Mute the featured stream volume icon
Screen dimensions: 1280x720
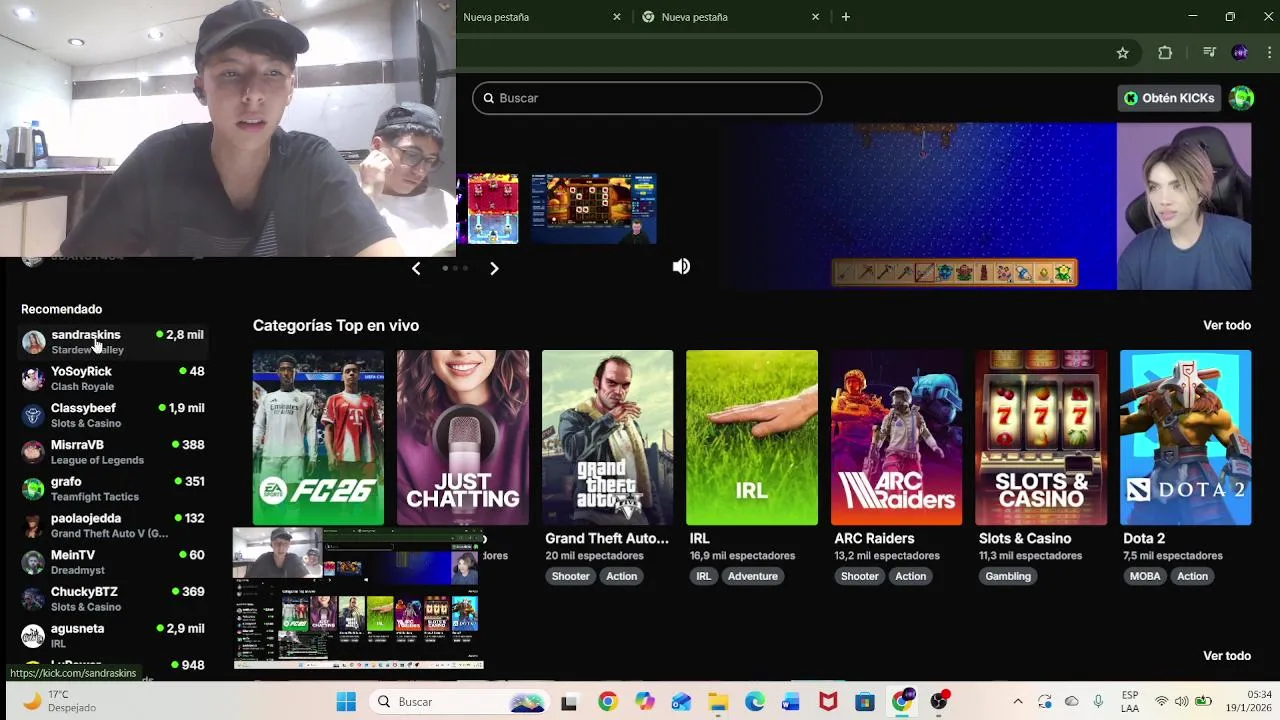(x=681, y=266)
